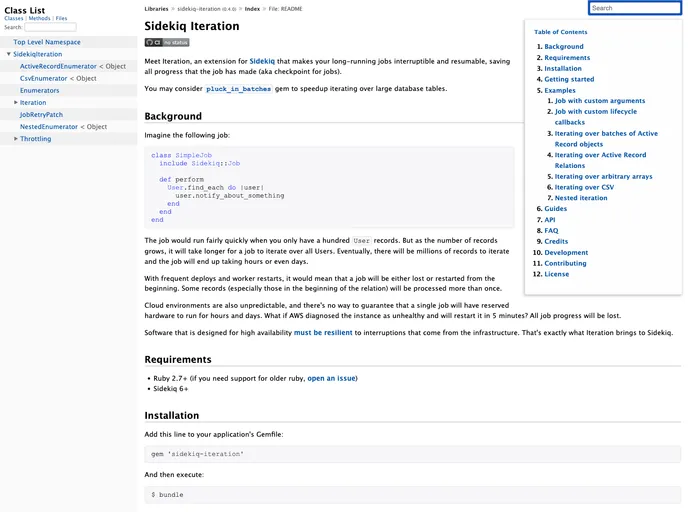Open the Classes list tab
Image resolution: width=688 pixels, height=512 pixels.
[14, 18]
